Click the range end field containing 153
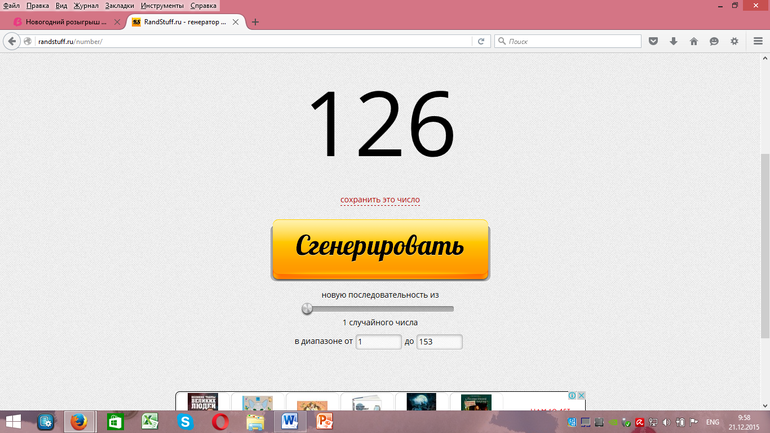Viewport: 770px width, 433px height. click(439, 342)
